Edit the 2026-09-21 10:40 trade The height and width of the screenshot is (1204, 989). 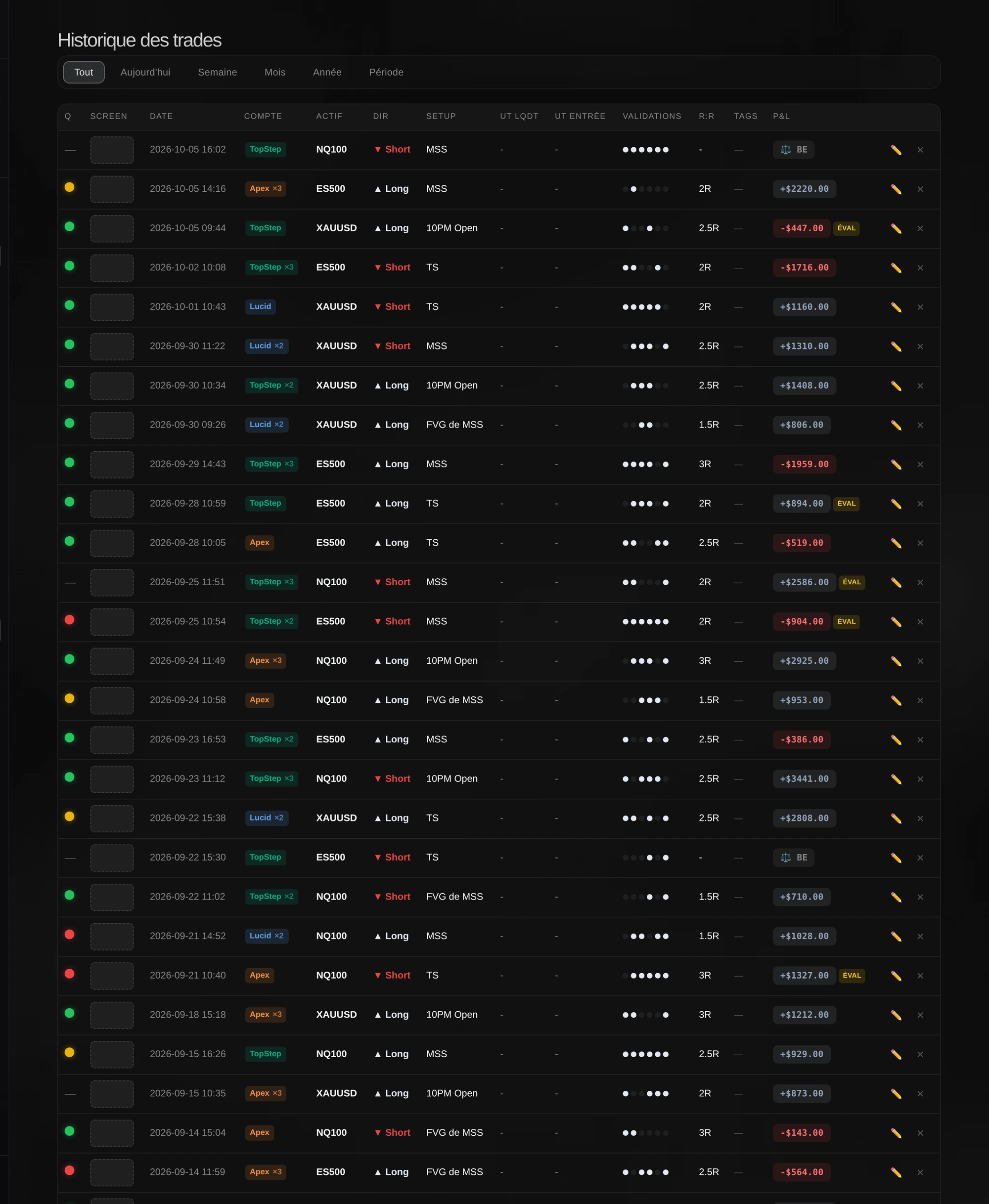click(896, 975)
